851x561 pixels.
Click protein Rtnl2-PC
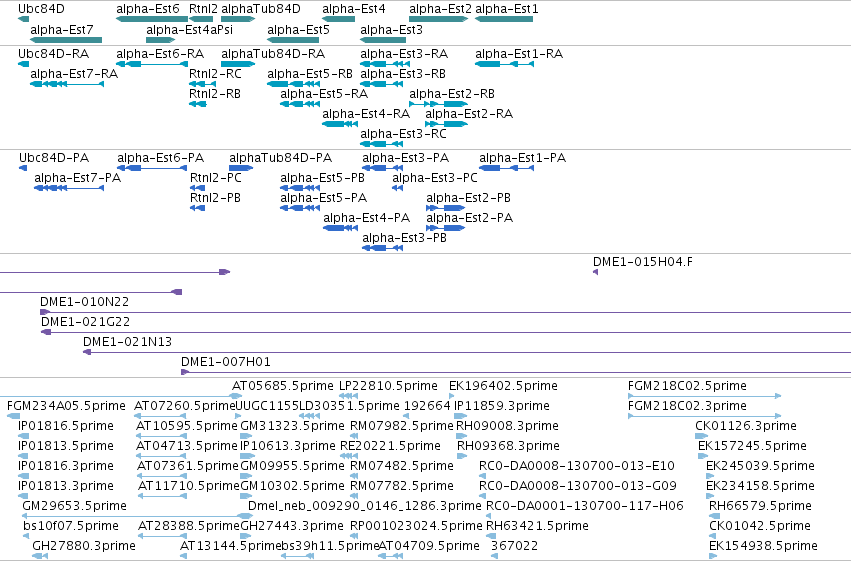(198, 188)
